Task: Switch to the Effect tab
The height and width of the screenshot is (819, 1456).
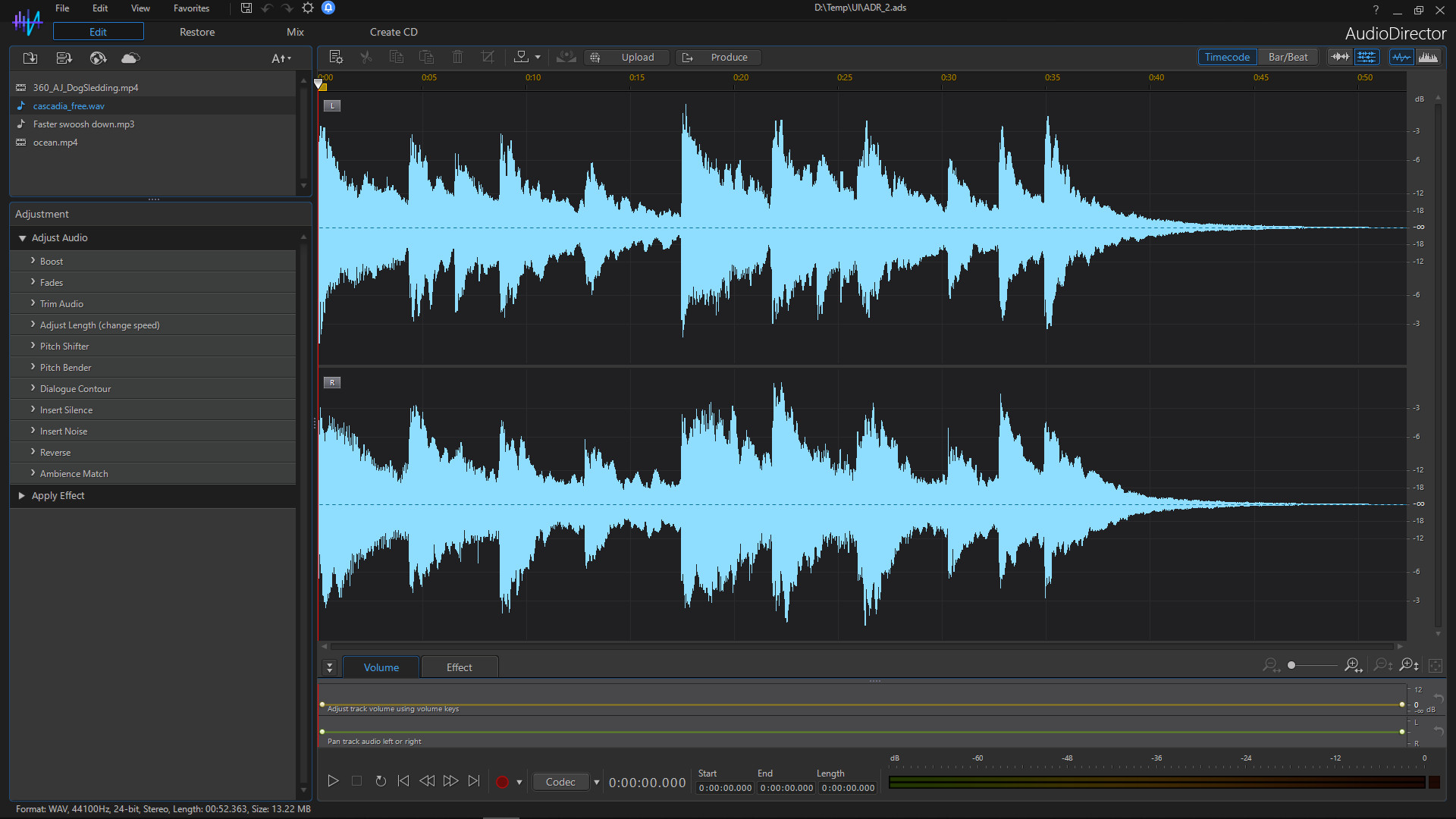Action: (x=459, y=667)
